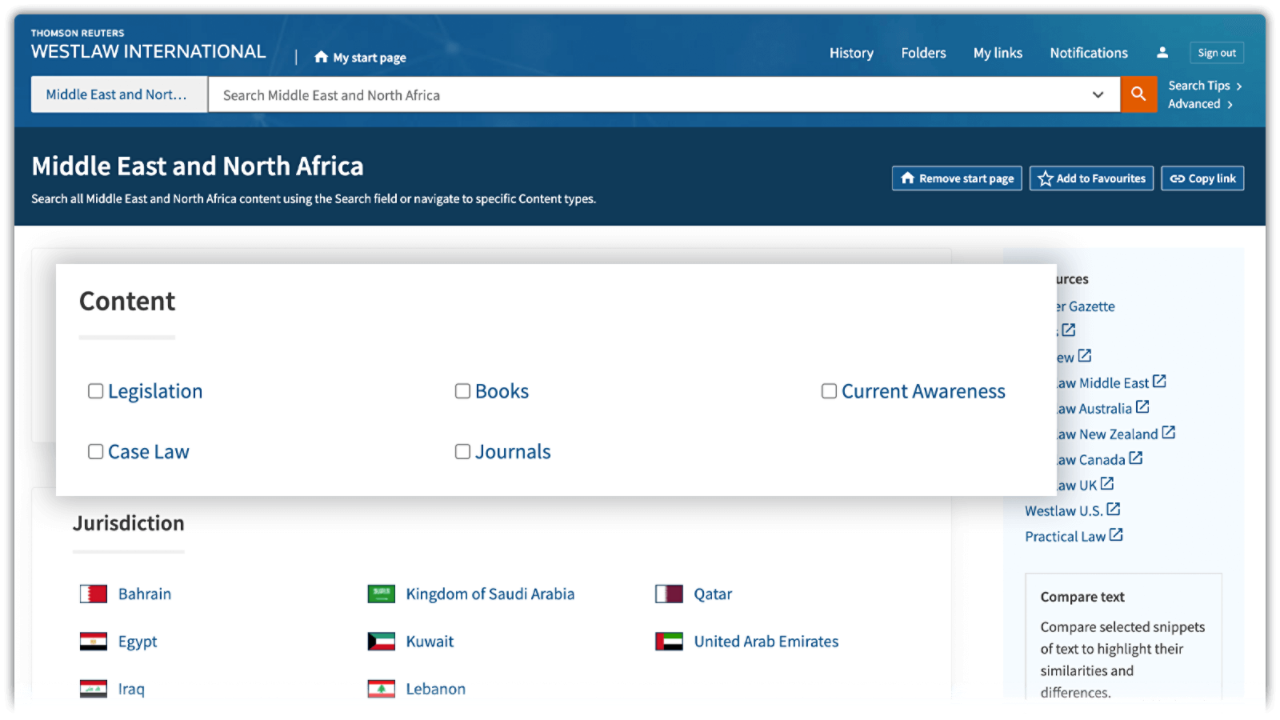This screenshot has height=720, width=1280.
Task: Open the user profile icon
Action: tap(1162, 53)
